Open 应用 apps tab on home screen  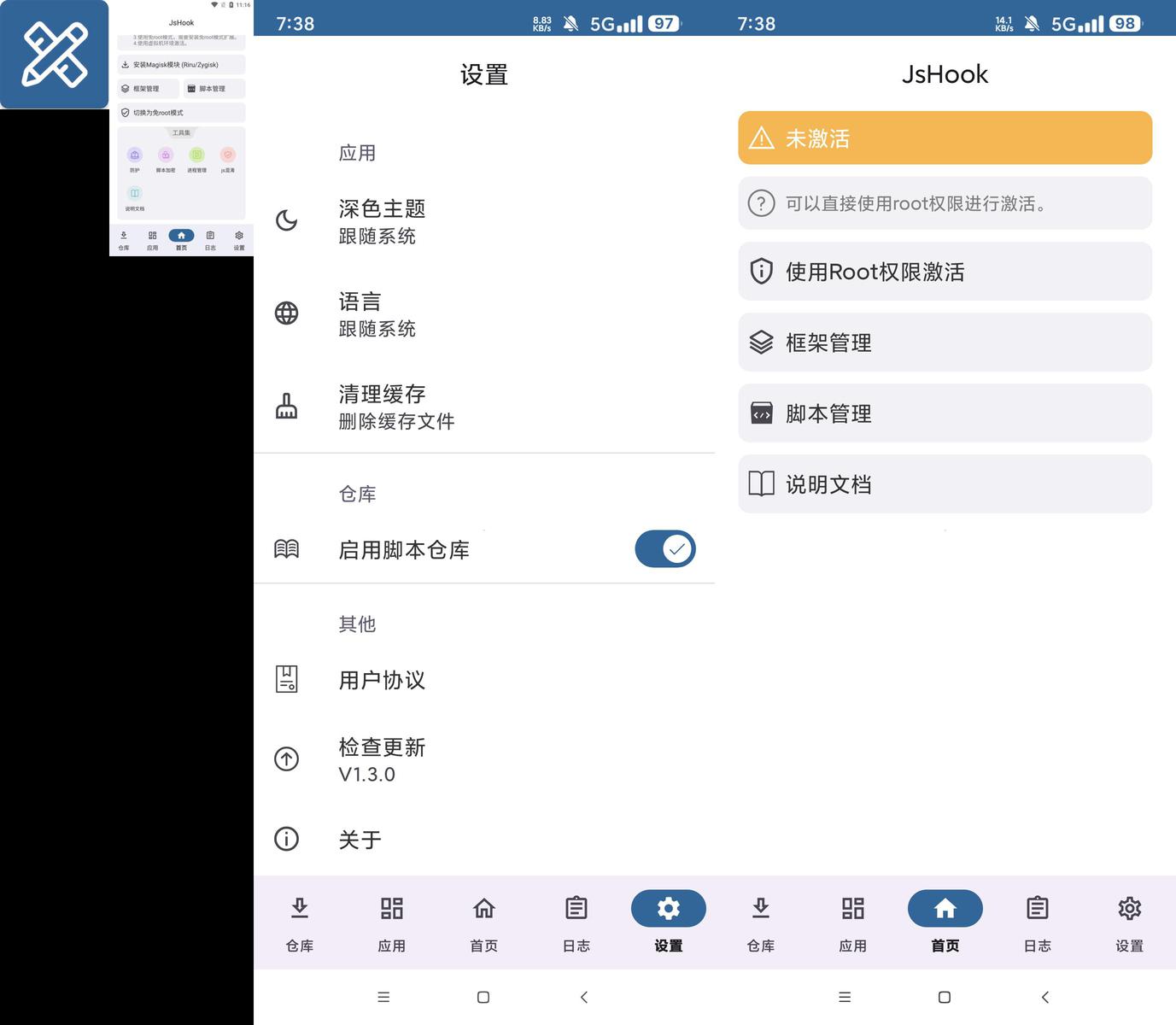point(852,922)
